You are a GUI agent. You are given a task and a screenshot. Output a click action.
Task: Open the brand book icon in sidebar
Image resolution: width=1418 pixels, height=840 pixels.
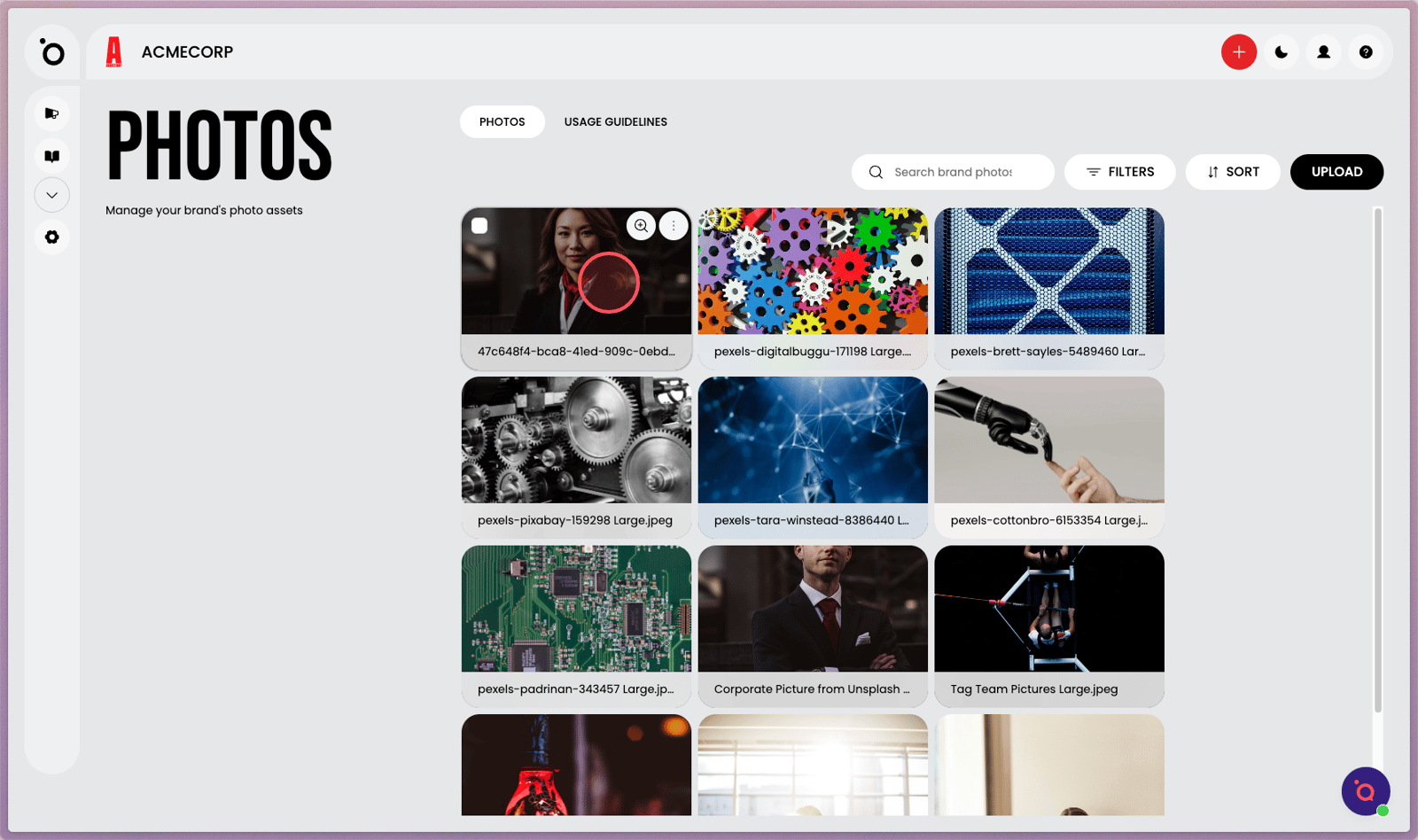pyautogui.click(x=52, y=156)
